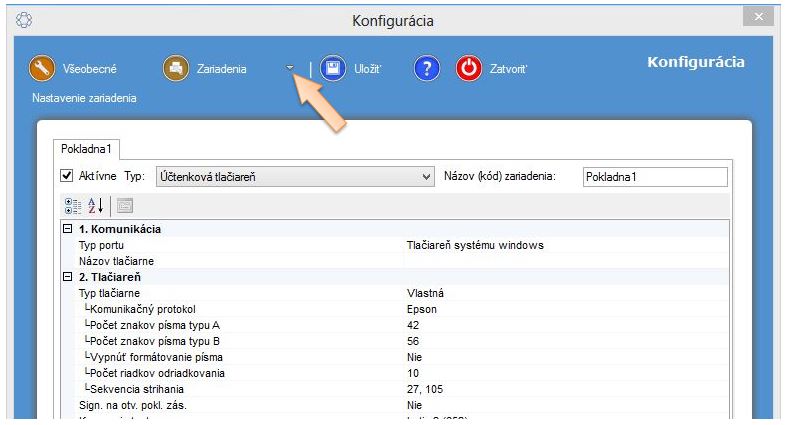Screen dimensions: 785x425
Task: Expand the Zariadenia dropdown arrow
Action: pyautogui.click(x=290, y=69)
